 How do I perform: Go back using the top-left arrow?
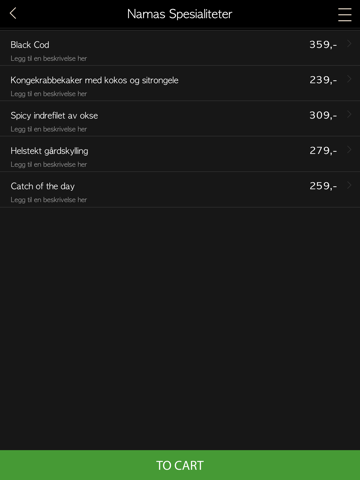(13, 14)
